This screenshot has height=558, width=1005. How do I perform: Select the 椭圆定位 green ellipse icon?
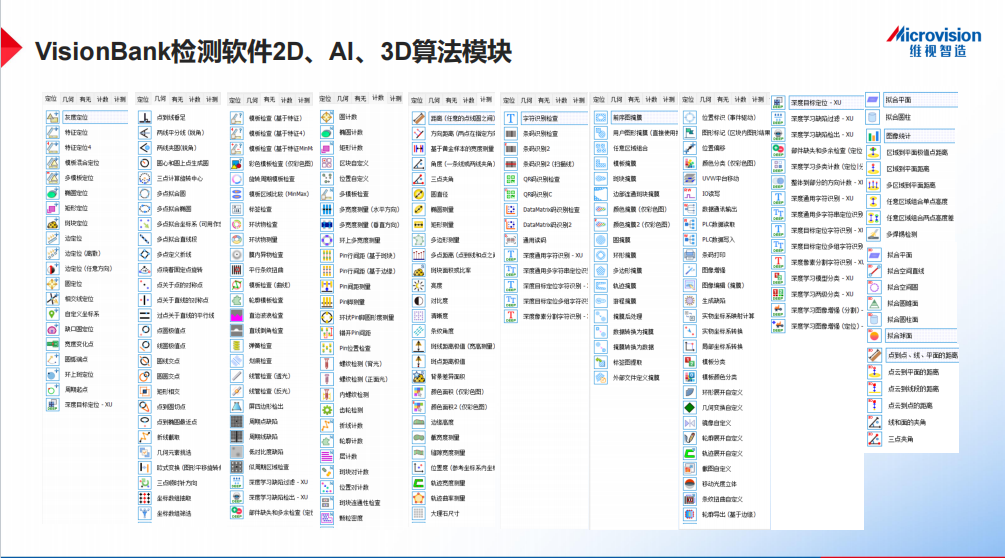53,193
